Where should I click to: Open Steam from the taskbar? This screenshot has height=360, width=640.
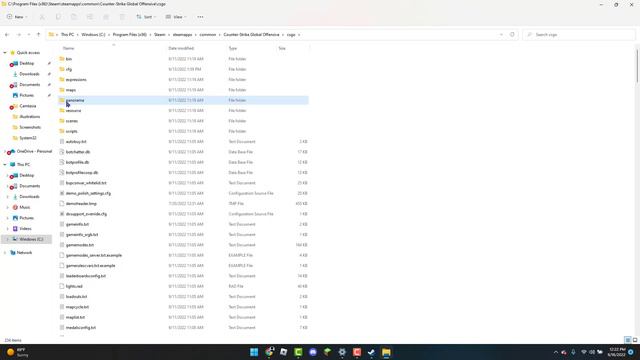pyautogui.click(x=371, y=352)
